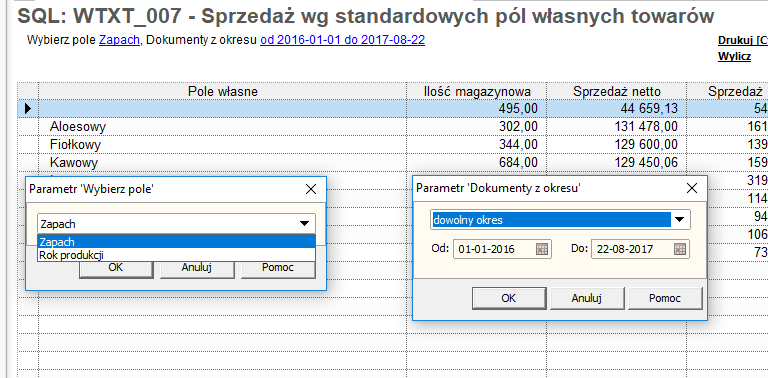Select Zapach from the dropdown list
Image resolution: width=768 pixels, height=378 pixels.
pyautogui.click(x=176, y=242)
